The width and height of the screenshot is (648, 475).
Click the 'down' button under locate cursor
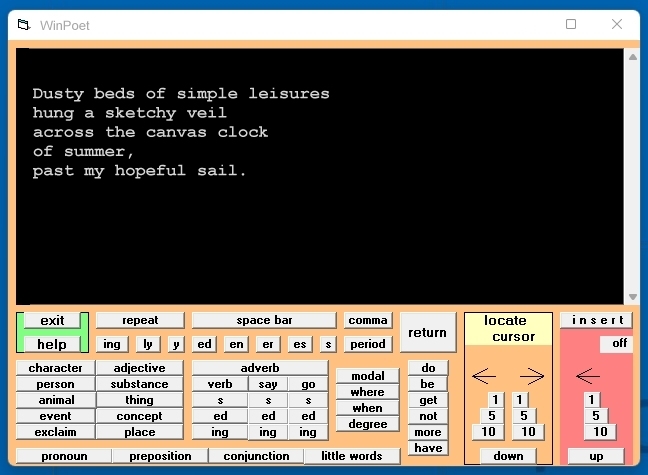click(508, 456)
